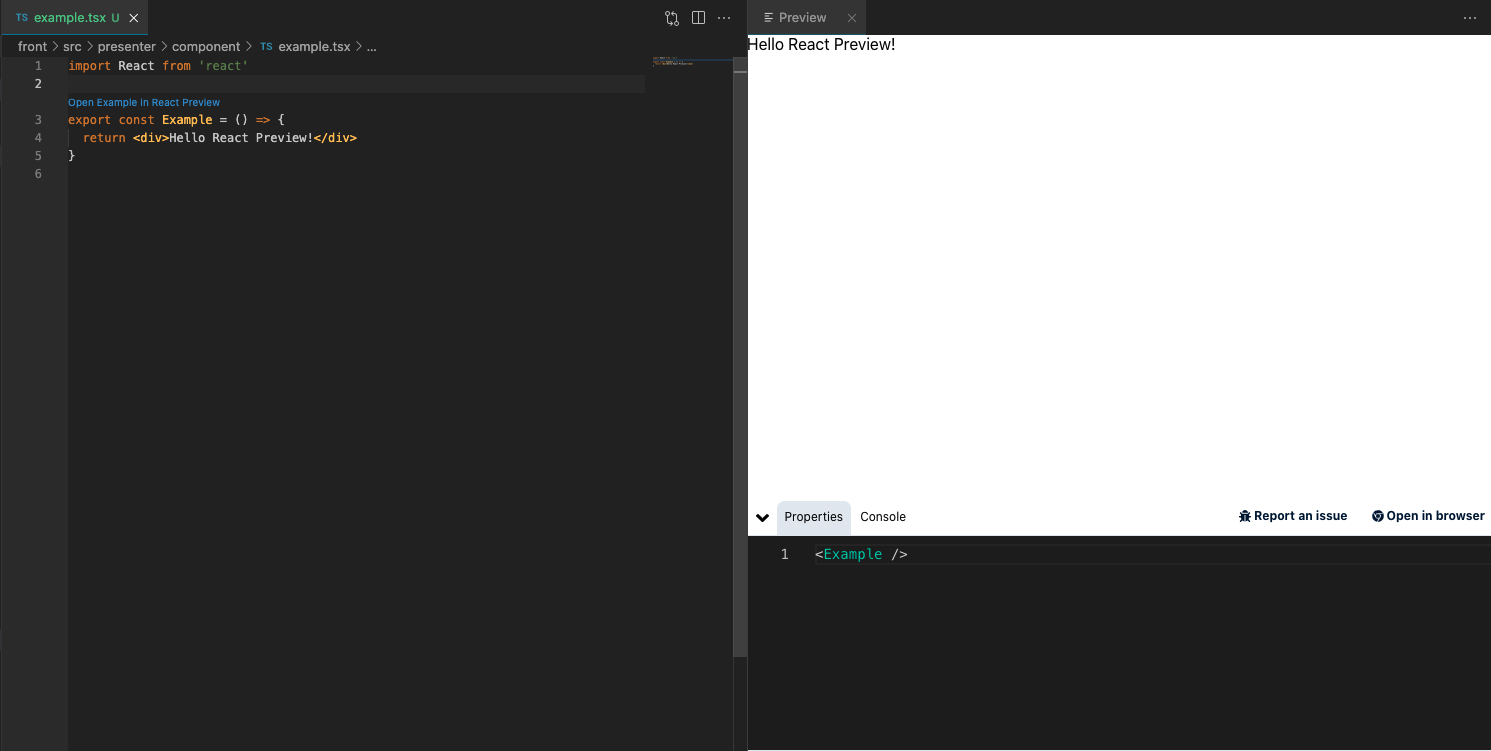Viewport: 1491px width, 751px height.
Task: Click the Open in browser link
Action: tap(1436, 516)
